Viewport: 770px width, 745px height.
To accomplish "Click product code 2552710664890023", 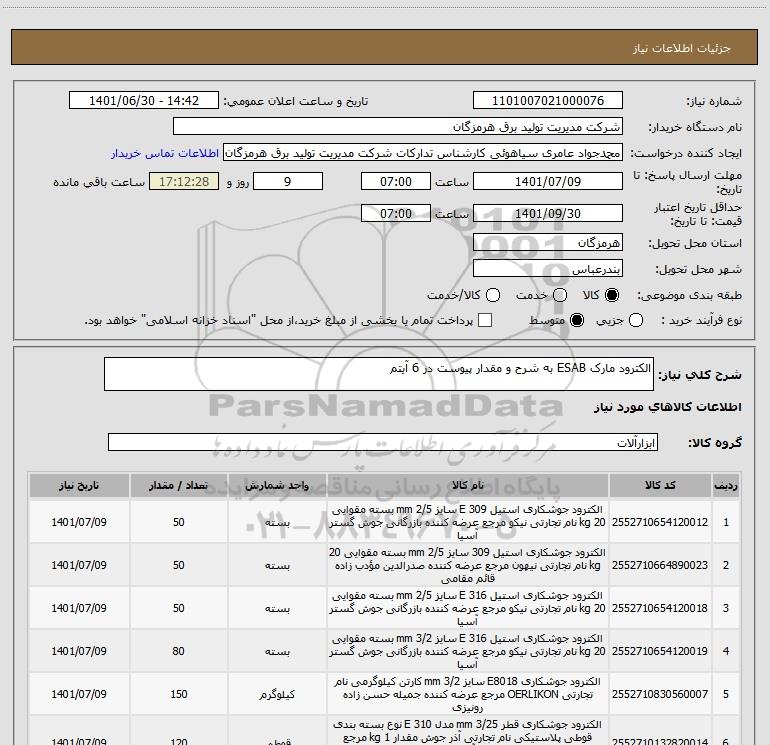I will click(660, 565).
